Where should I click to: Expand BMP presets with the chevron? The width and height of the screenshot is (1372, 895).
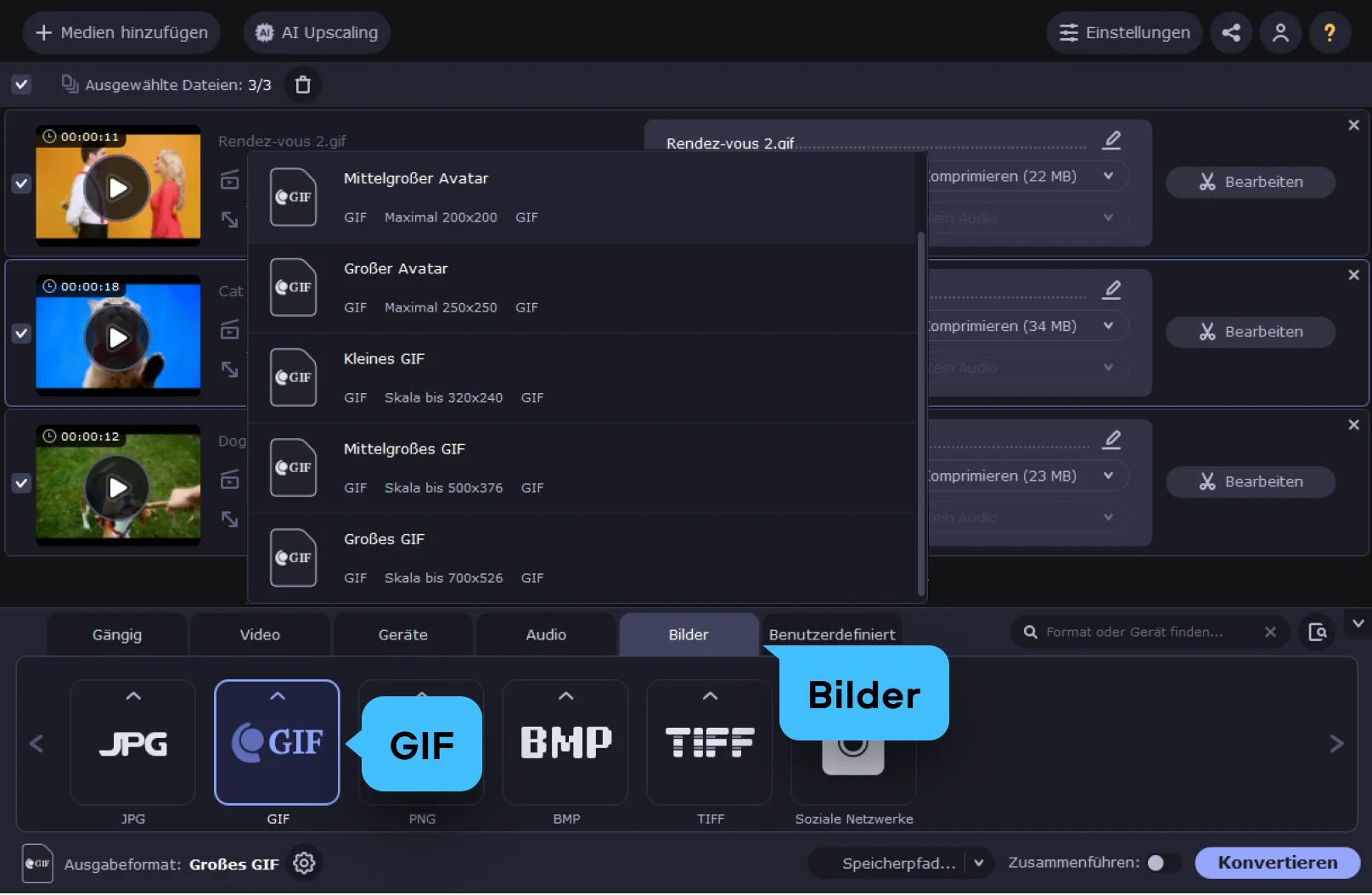566,696
